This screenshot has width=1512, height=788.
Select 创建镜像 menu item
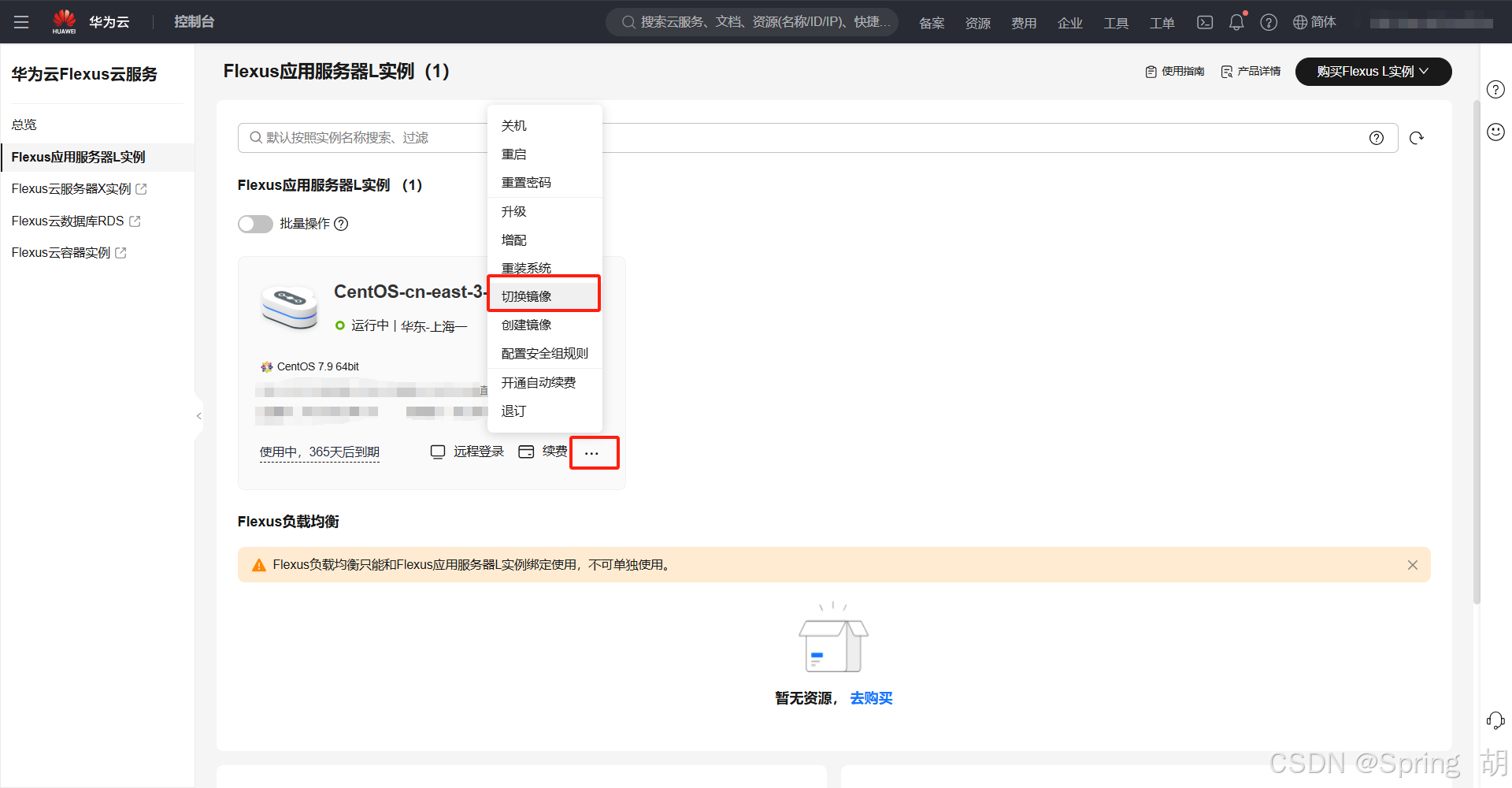point(544,325)
